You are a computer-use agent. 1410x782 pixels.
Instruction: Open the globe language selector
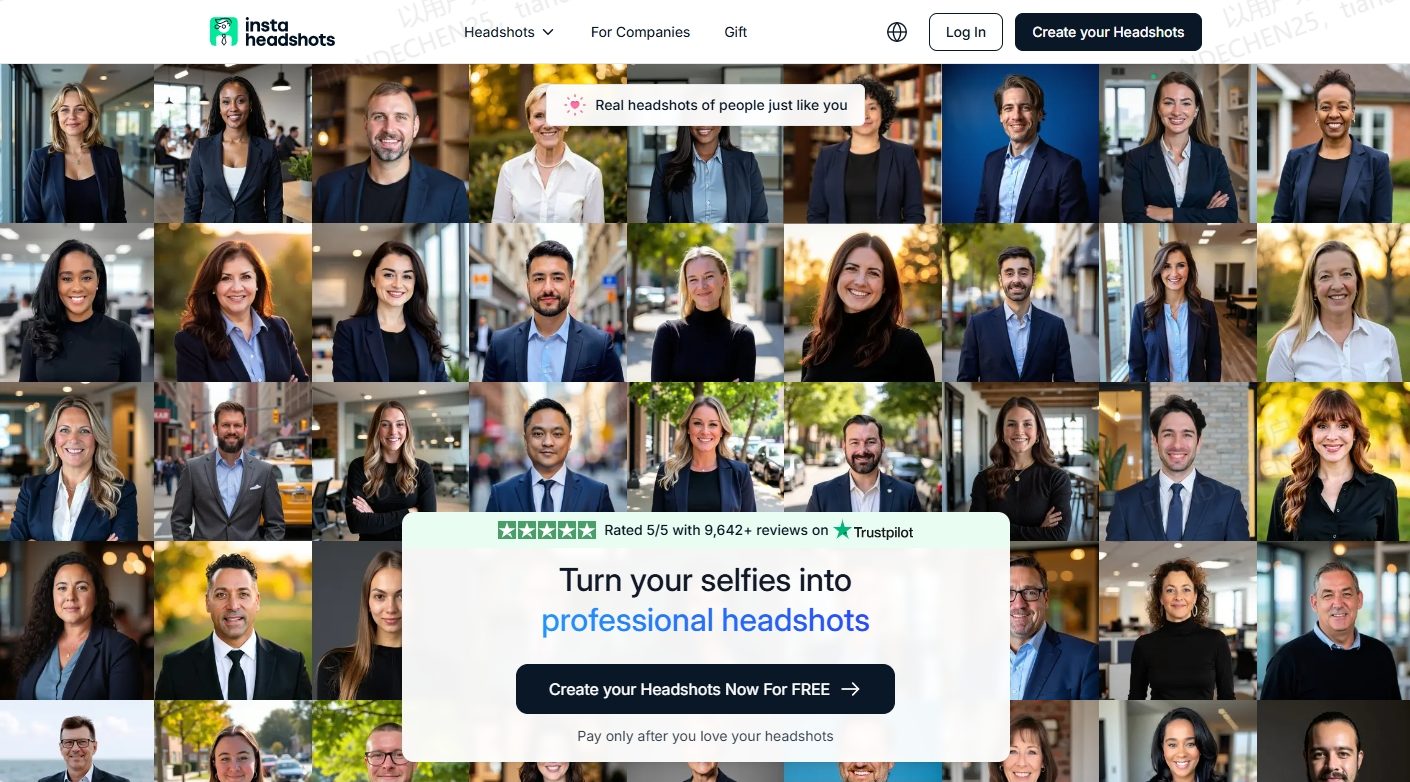897,32
